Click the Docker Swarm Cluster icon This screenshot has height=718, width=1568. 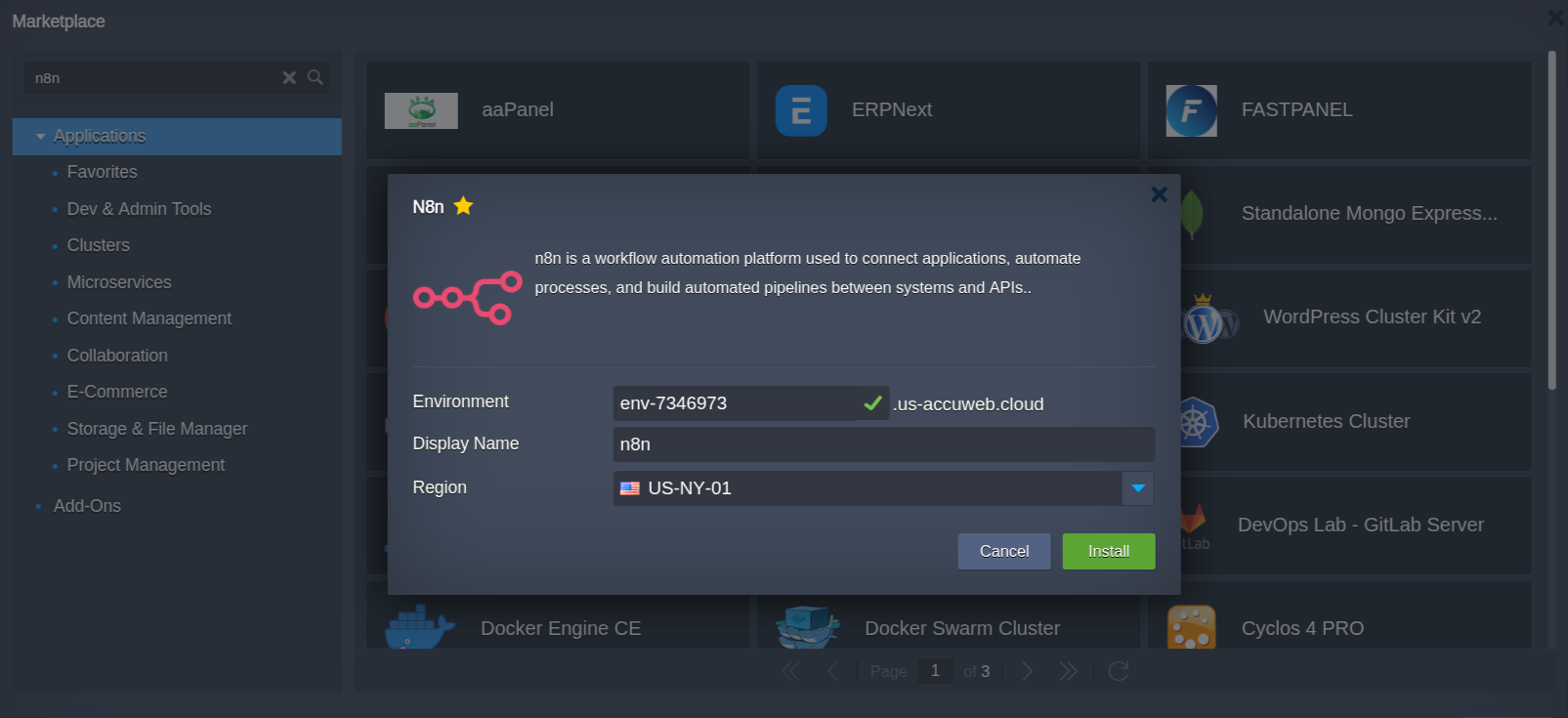pos(807,627)
